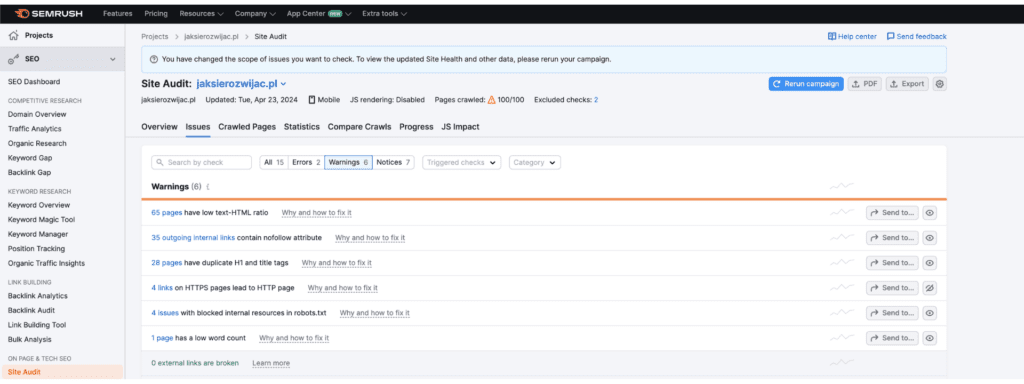Click the Export button

907,84
